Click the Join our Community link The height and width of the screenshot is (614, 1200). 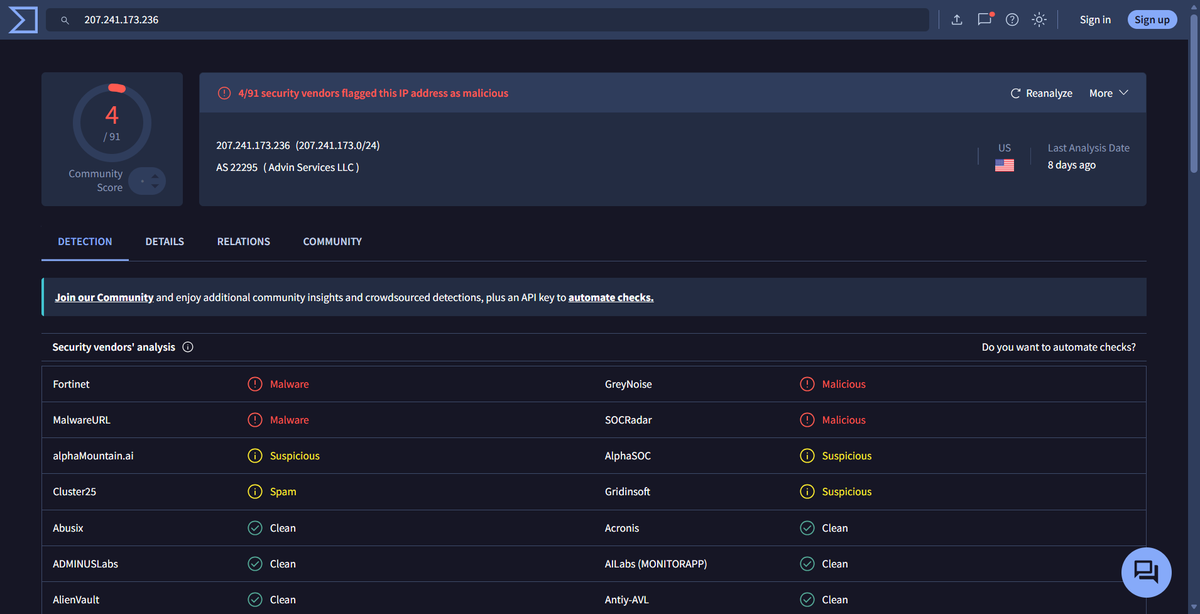pyautogui.click(x=104, y=297)
